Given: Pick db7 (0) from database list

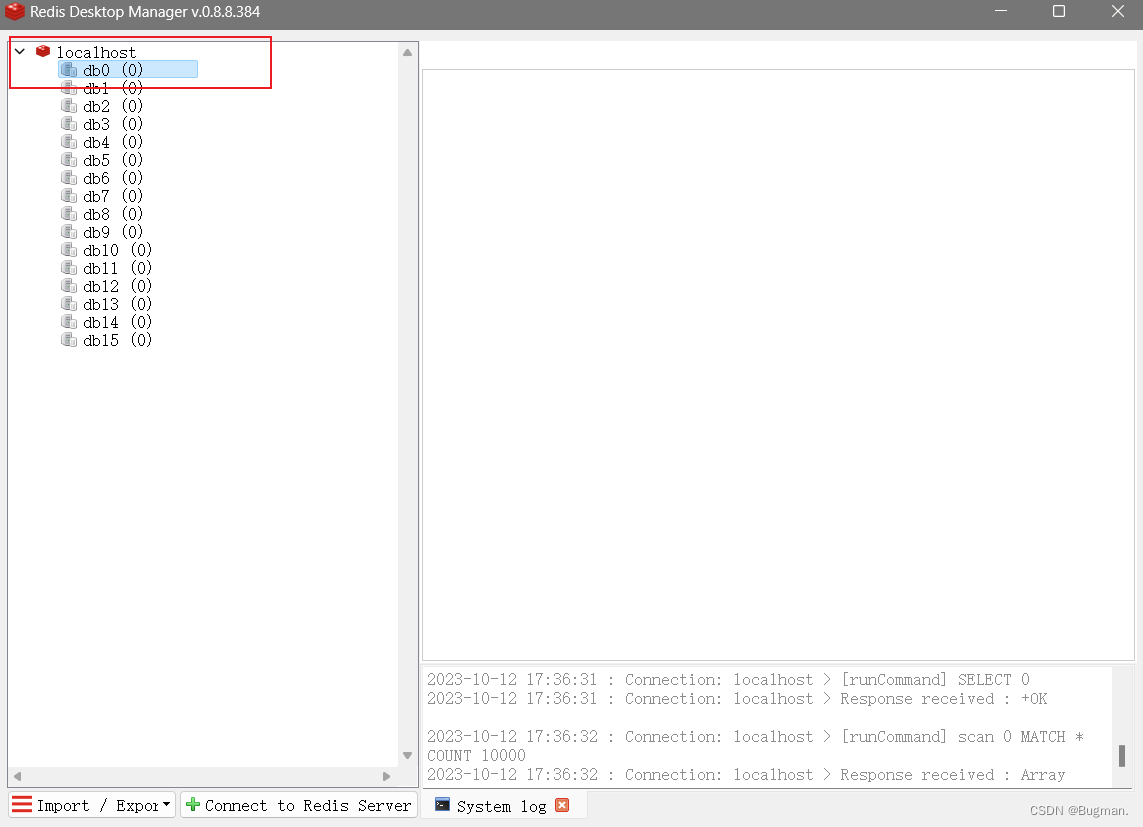Looking at the screenshot, I should [113, 196].
